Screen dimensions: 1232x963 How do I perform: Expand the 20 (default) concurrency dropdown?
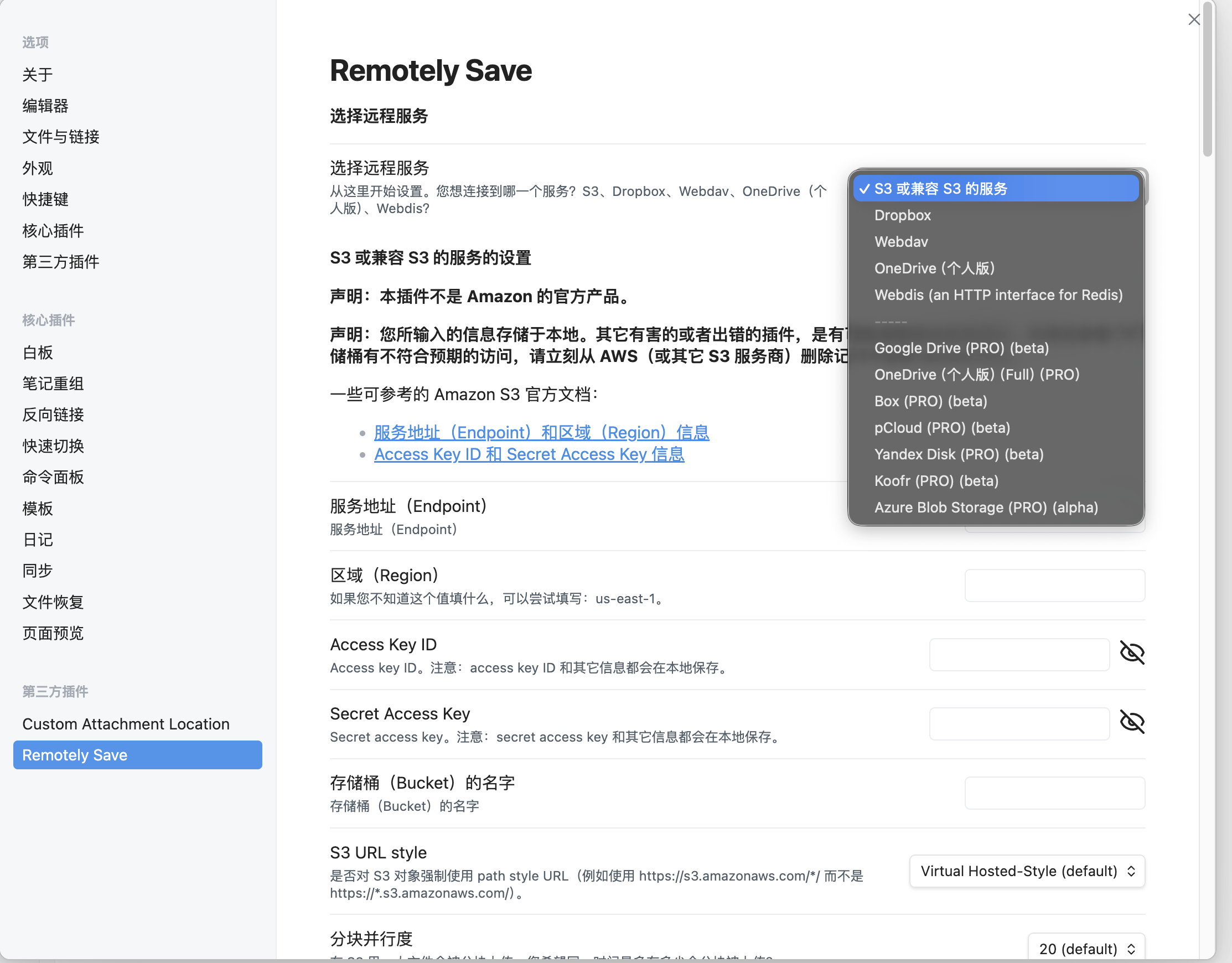click(x=1086, y=948)
